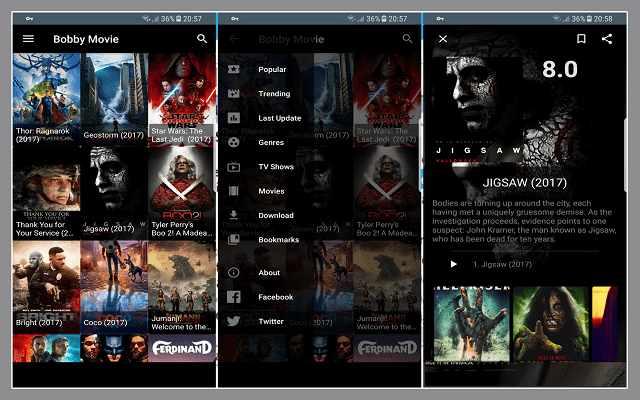Viewport: 640px width, 400px height.
Task: Go to TV Shows in the drawer
Action: [x=276, y=167]
